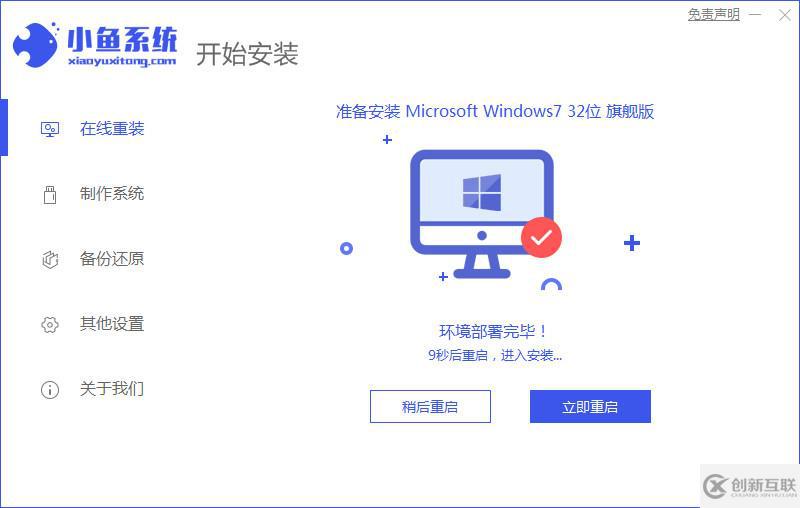Open the 免责声明 link
Image resolution: width=800 pixels, height=508 pixels.
tap(714, 14)
